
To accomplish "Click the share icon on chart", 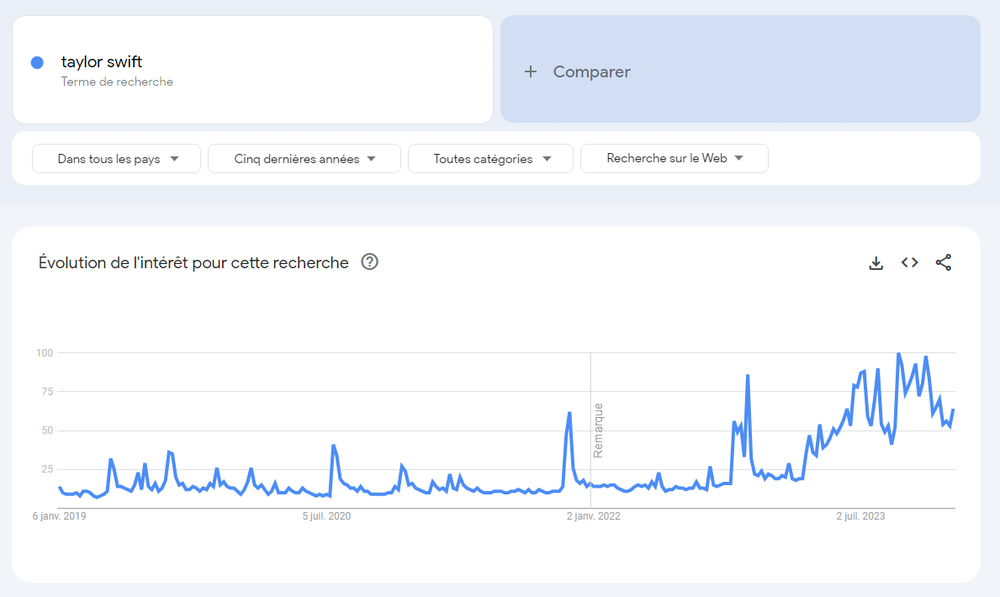I will (x=943, y=263).
